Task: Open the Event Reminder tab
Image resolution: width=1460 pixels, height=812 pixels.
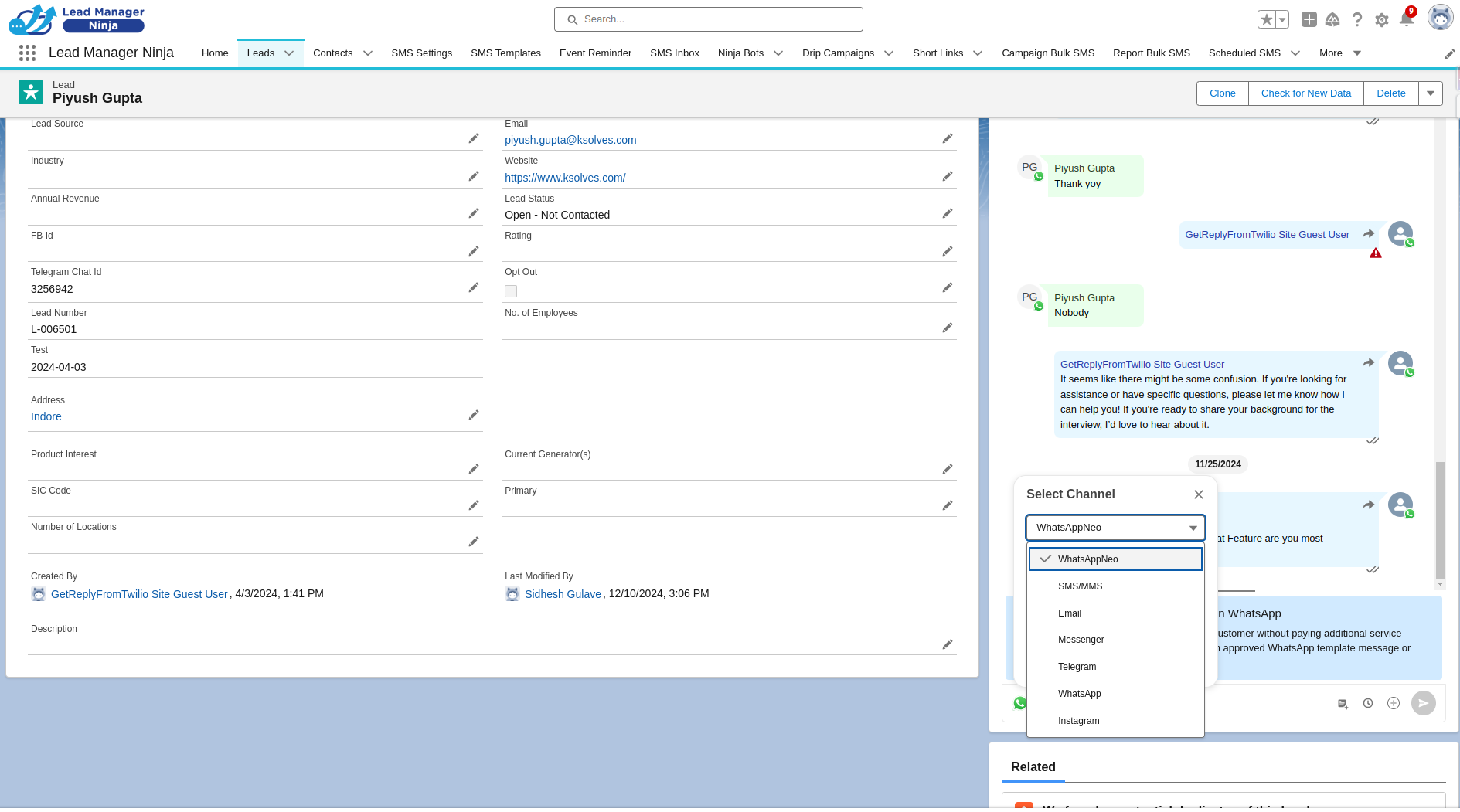Action: pos(595,53)
